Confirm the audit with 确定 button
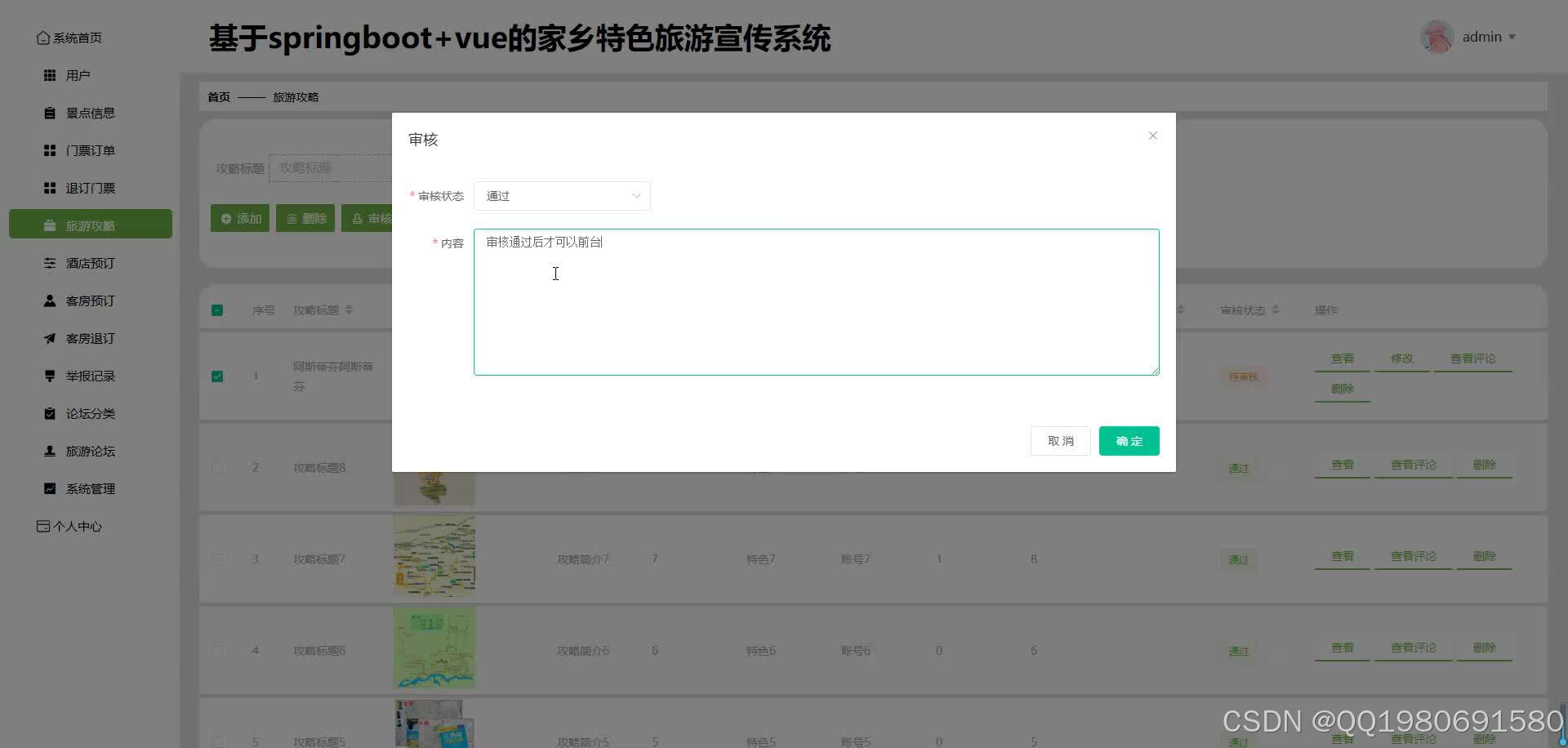1568x748 pixels. [x=1129, y=440]
